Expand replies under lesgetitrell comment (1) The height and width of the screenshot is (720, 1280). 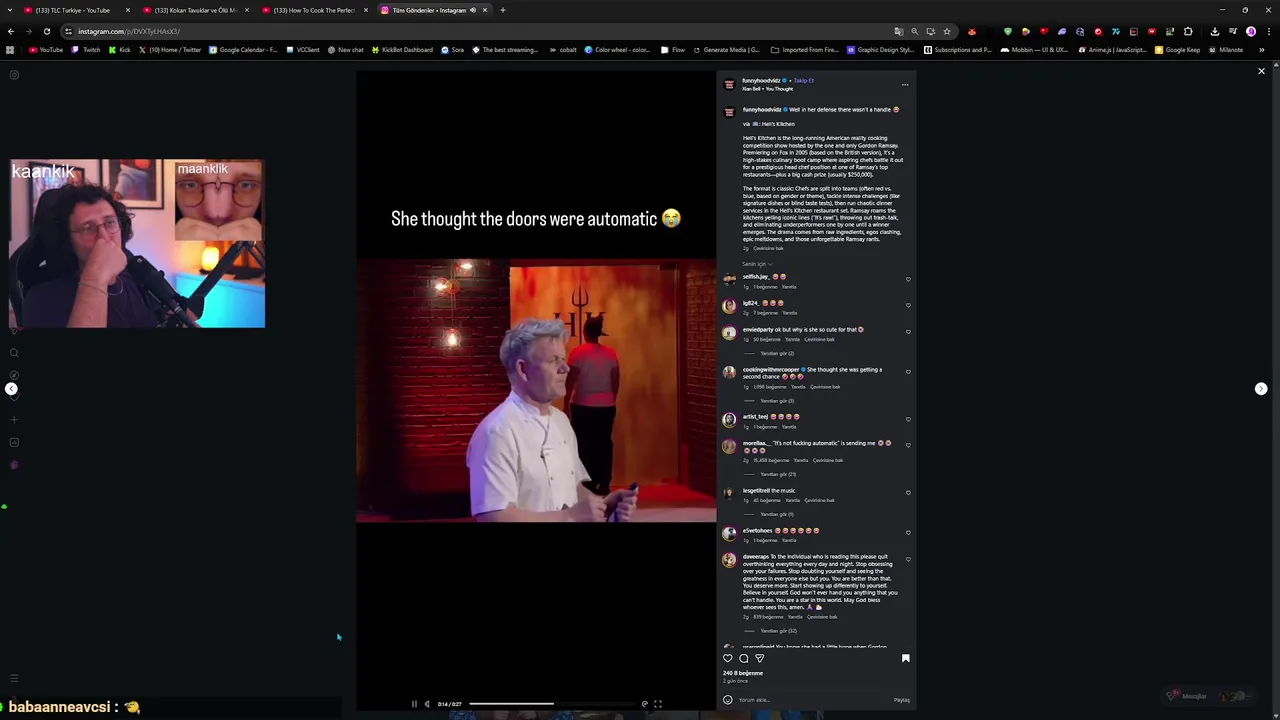click(777, 514)
